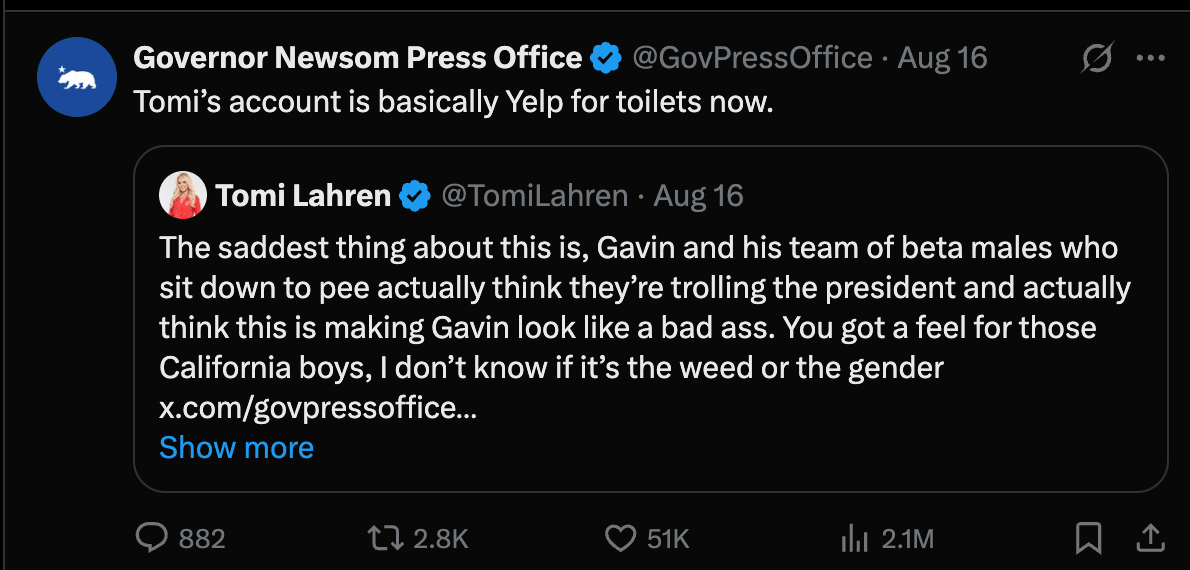Open Tomi Lahren's profile photo

[x=182, y=195]
